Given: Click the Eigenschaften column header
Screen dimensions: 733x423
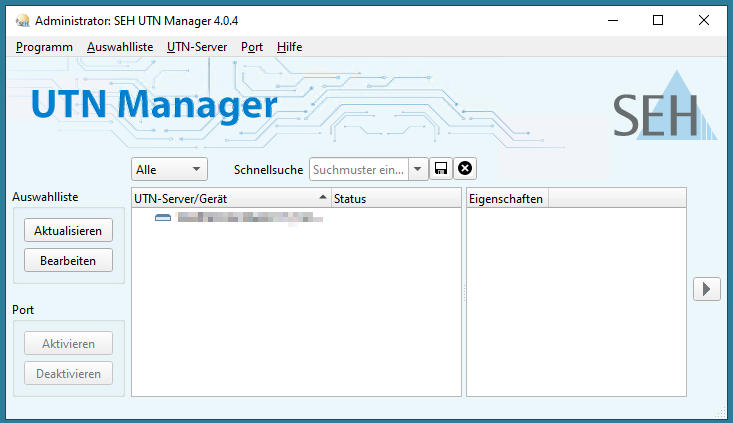Looking at the screenshot, I should point(507,198).
